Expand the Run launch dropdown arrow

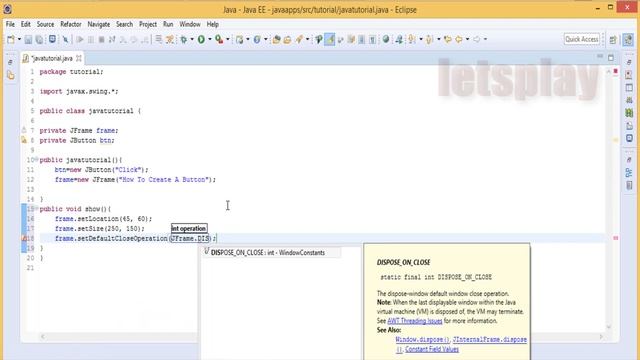click(210, 40)
